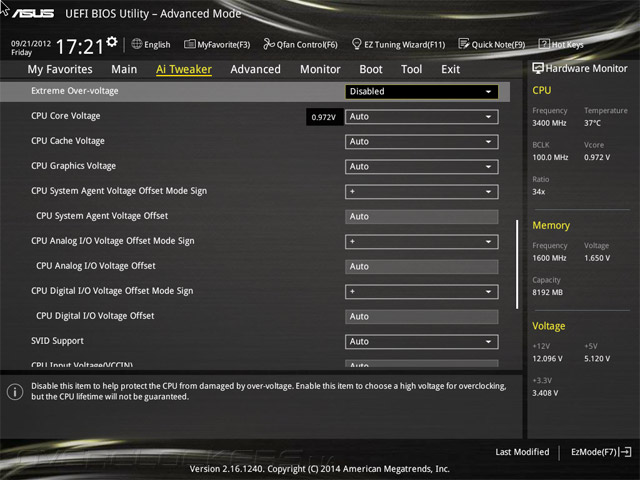Select the Extreme Over-voltage label
The width and height of the screenshot is (640, 480).
(x=75, y=91)
